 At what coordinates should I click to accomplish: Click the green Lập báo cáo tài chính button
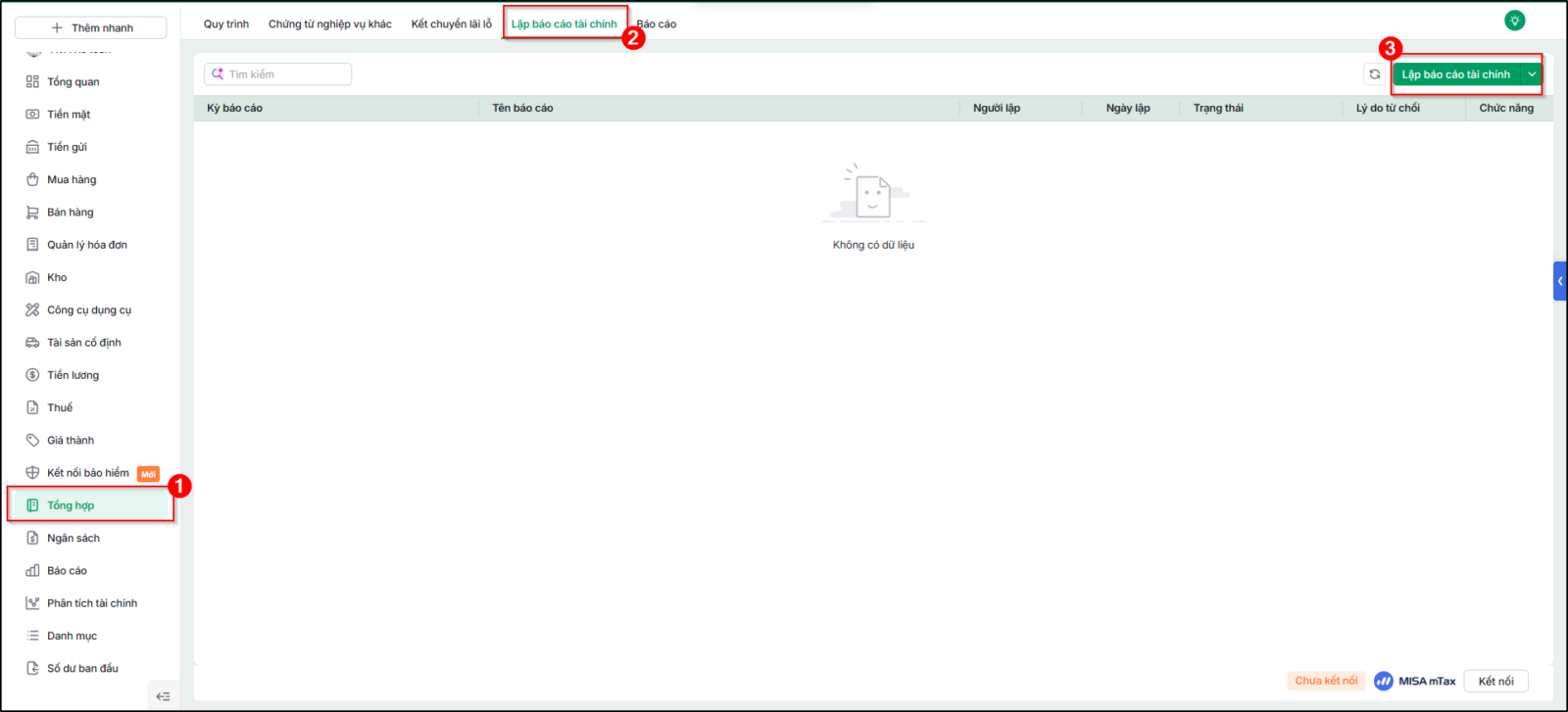point(1456,74)
